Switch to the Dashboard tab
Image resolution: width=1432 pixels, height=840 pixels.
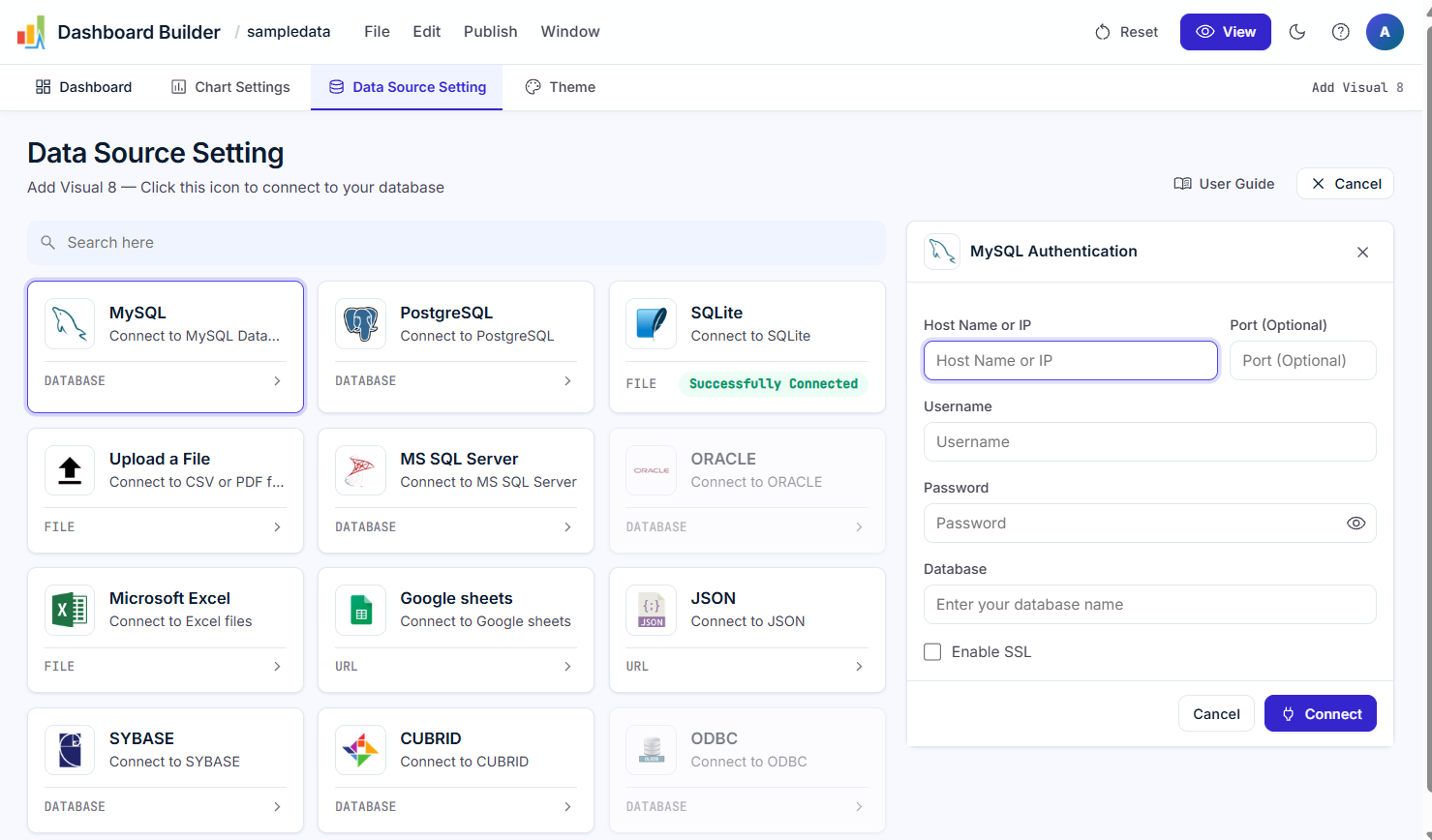click(x=83, y=87)
